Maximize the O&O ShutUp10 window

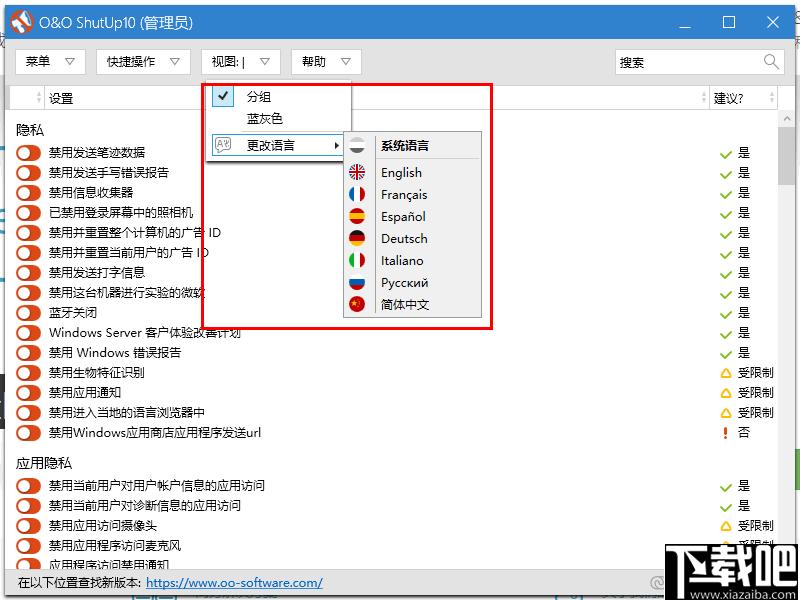pyautogui.click(x=729, y=22)
